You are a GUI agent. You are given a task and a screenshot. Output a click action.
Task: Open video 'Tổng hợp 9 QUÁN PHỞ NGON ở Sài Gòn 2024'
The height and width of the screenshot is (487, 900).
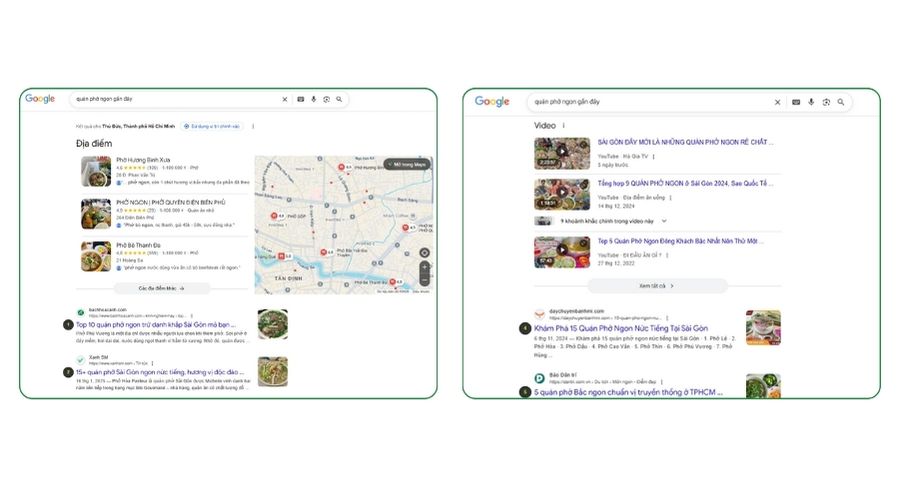pos(685,183)
